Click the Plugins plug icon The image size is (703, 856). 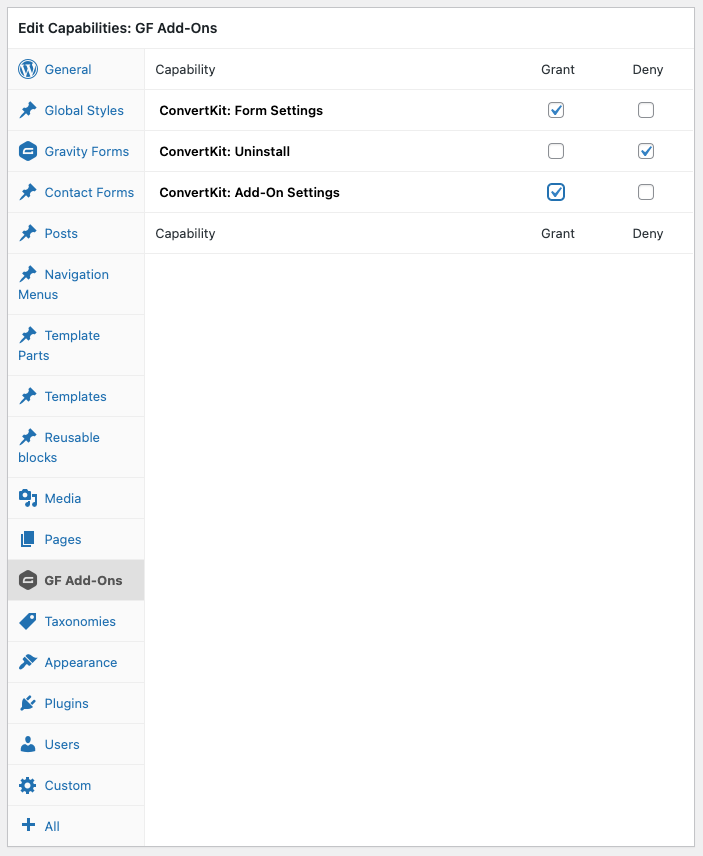28,703
